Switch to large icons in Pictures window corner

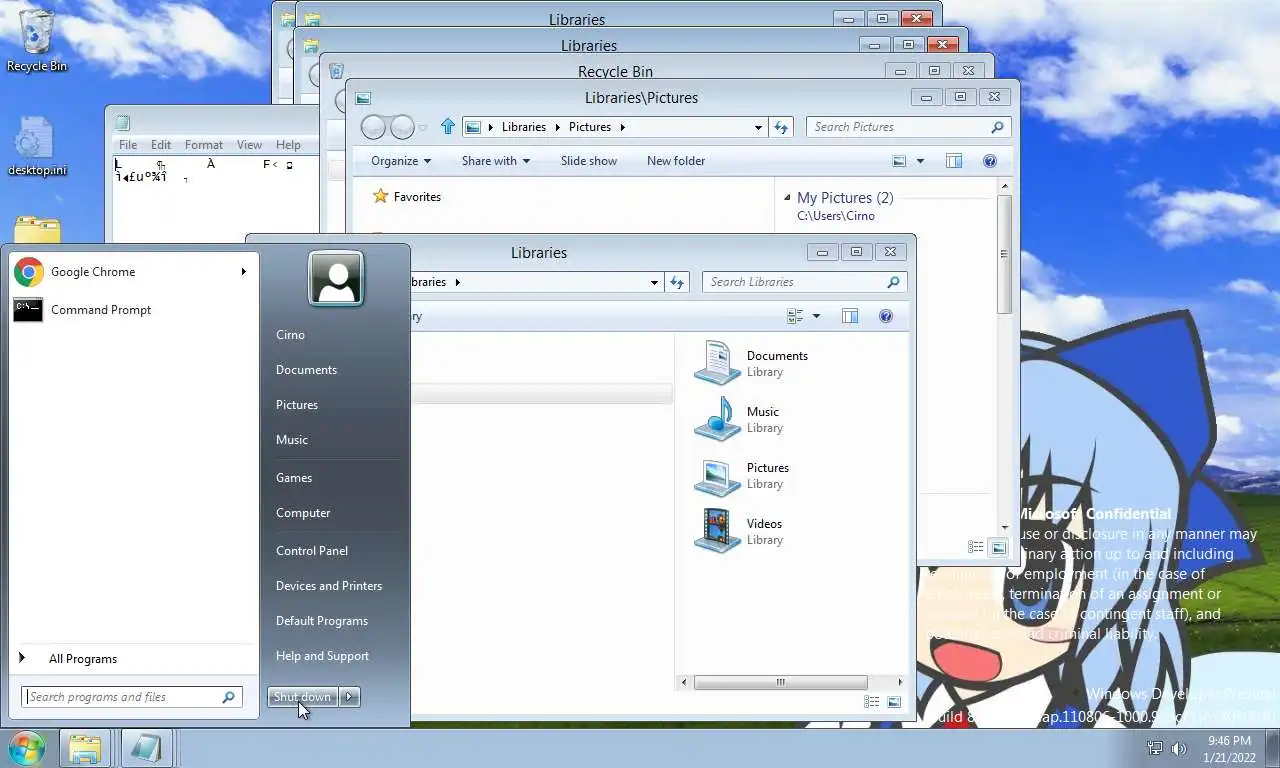click(998, 547)
